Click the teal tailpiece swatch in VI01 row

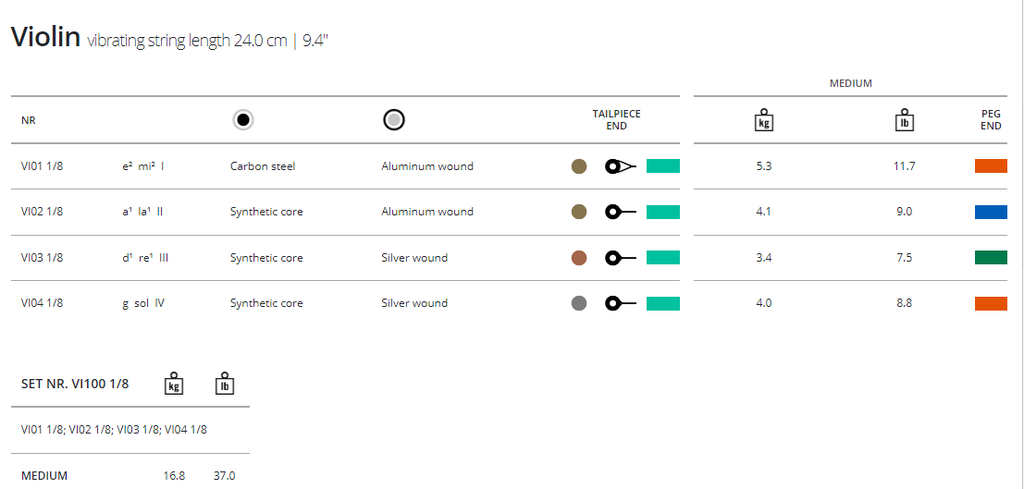(x=663, y=166)
